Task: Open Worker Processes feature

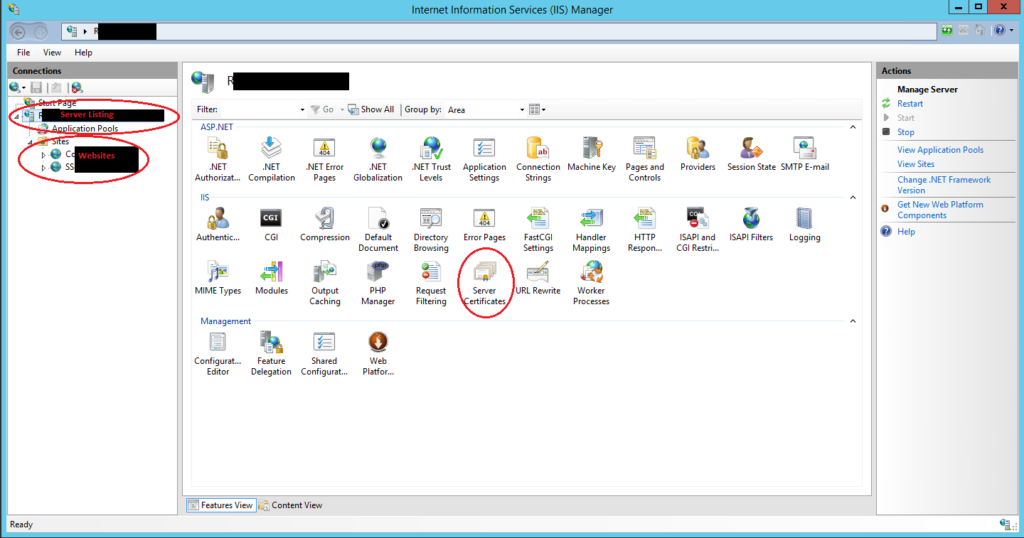Action: coord(591,283)
